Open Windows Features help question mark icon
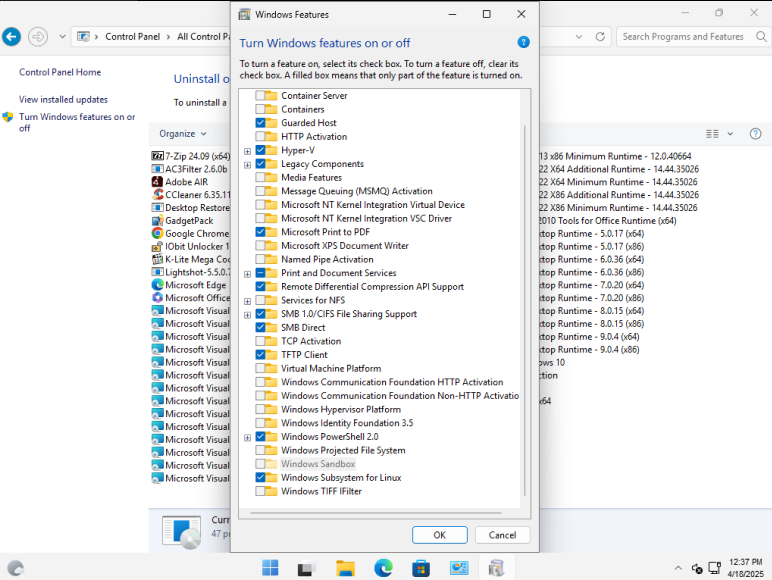 coord(523,42)
